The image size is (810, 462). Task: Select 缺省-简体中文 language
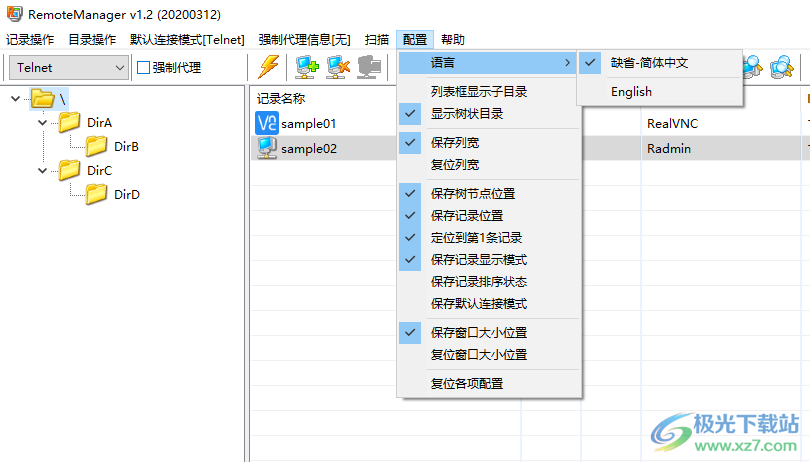[x=660, y=63]
